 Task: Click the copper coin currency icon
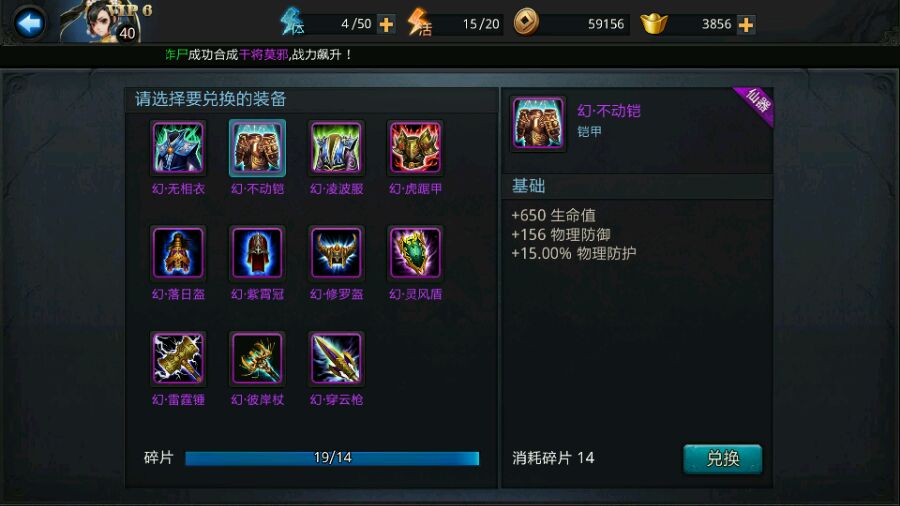(x=526, y=23)
